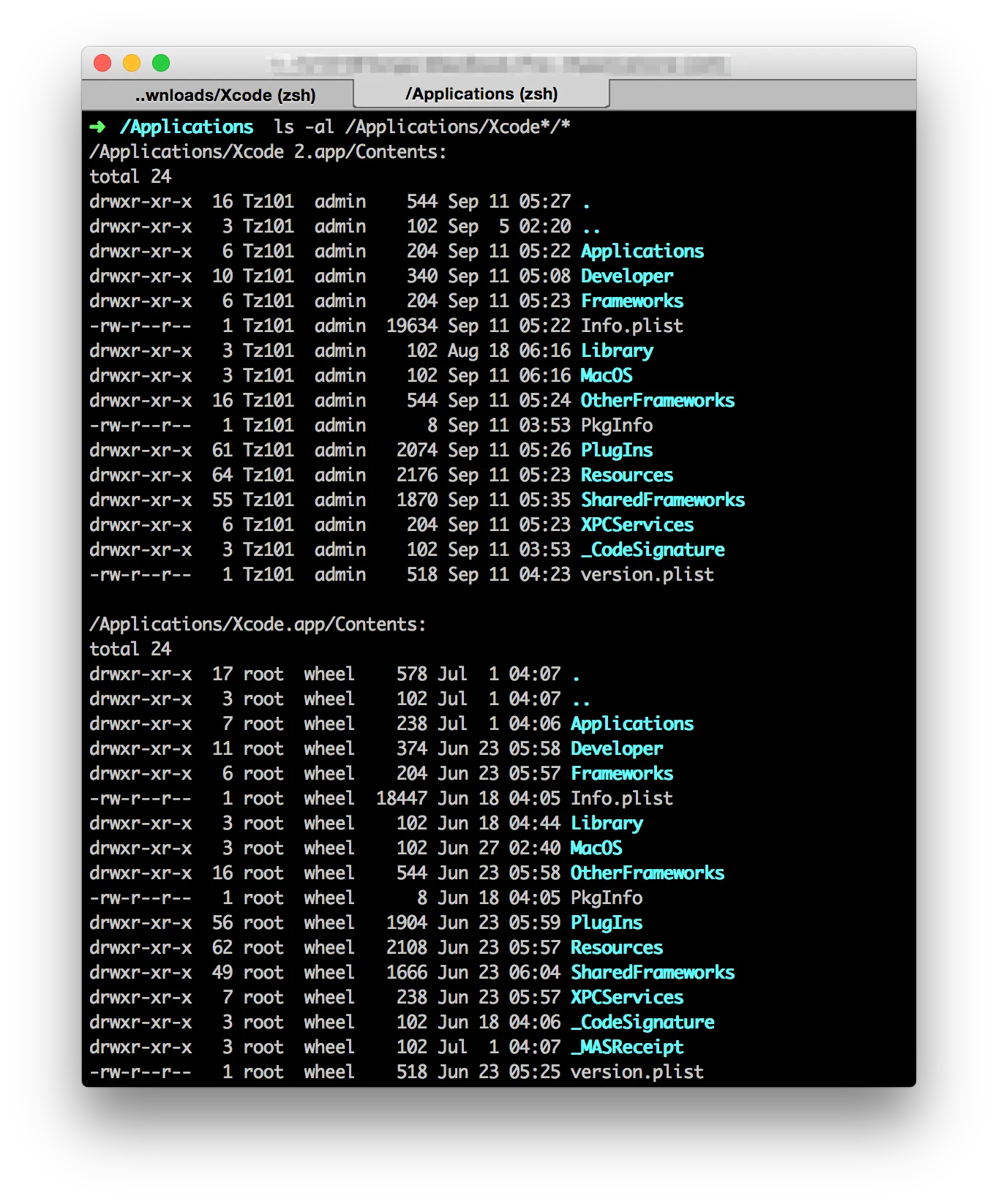Click version.plist dated Sep 11 04:23
The image size is (998, 1204).
pyautogui.click(x=647, y=575)
